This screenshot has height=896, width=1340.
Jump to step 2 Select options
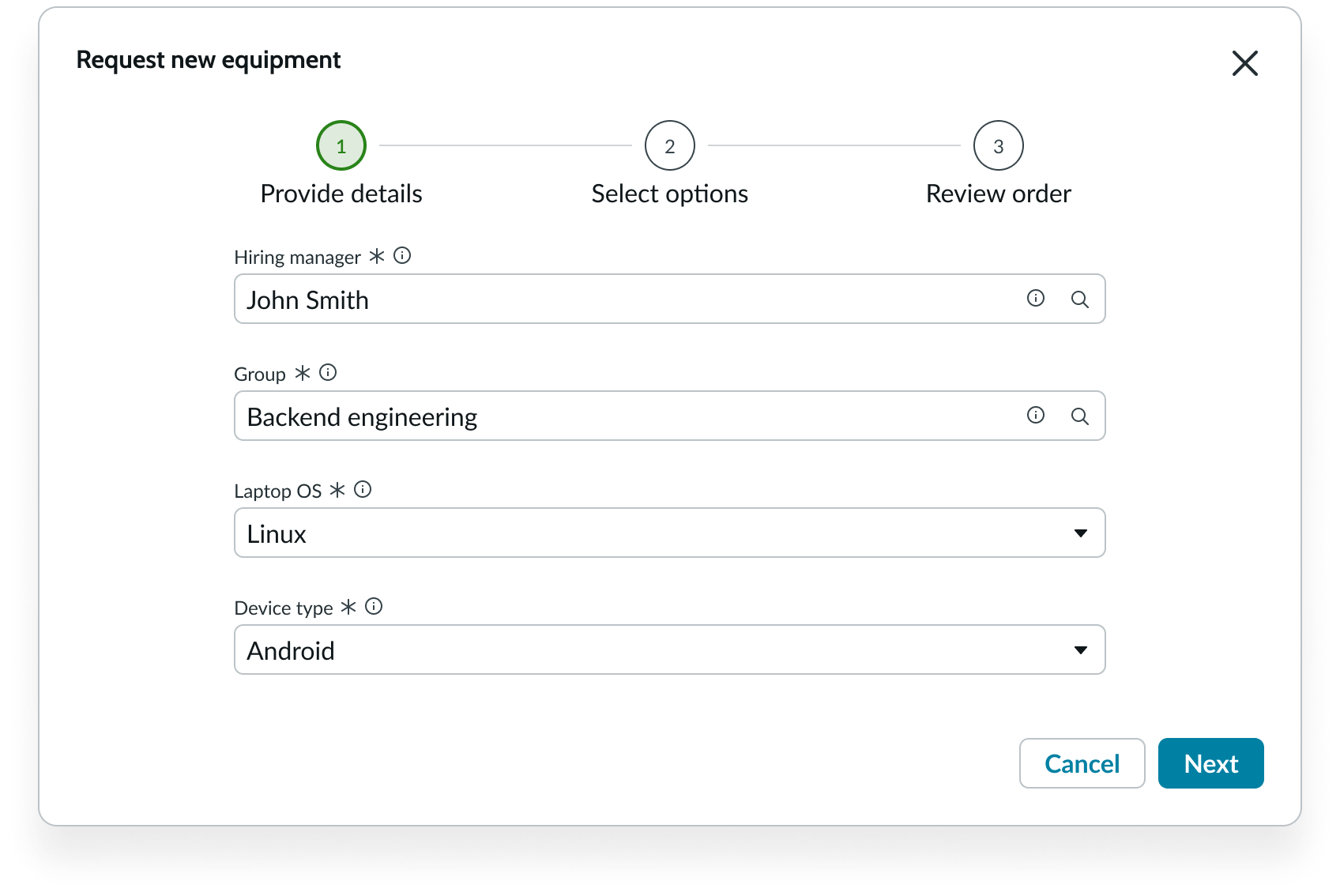pos(669,145)
